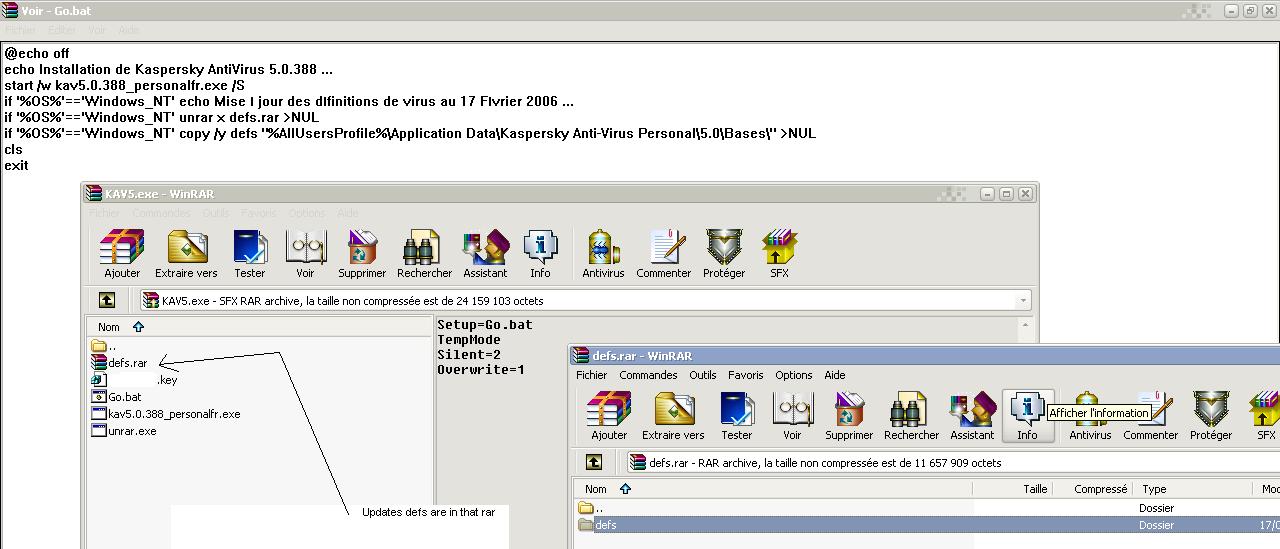1280x549 pixels.
Task: Click the defs.rar - WinRAR title bar
Action: coord(925,355)
